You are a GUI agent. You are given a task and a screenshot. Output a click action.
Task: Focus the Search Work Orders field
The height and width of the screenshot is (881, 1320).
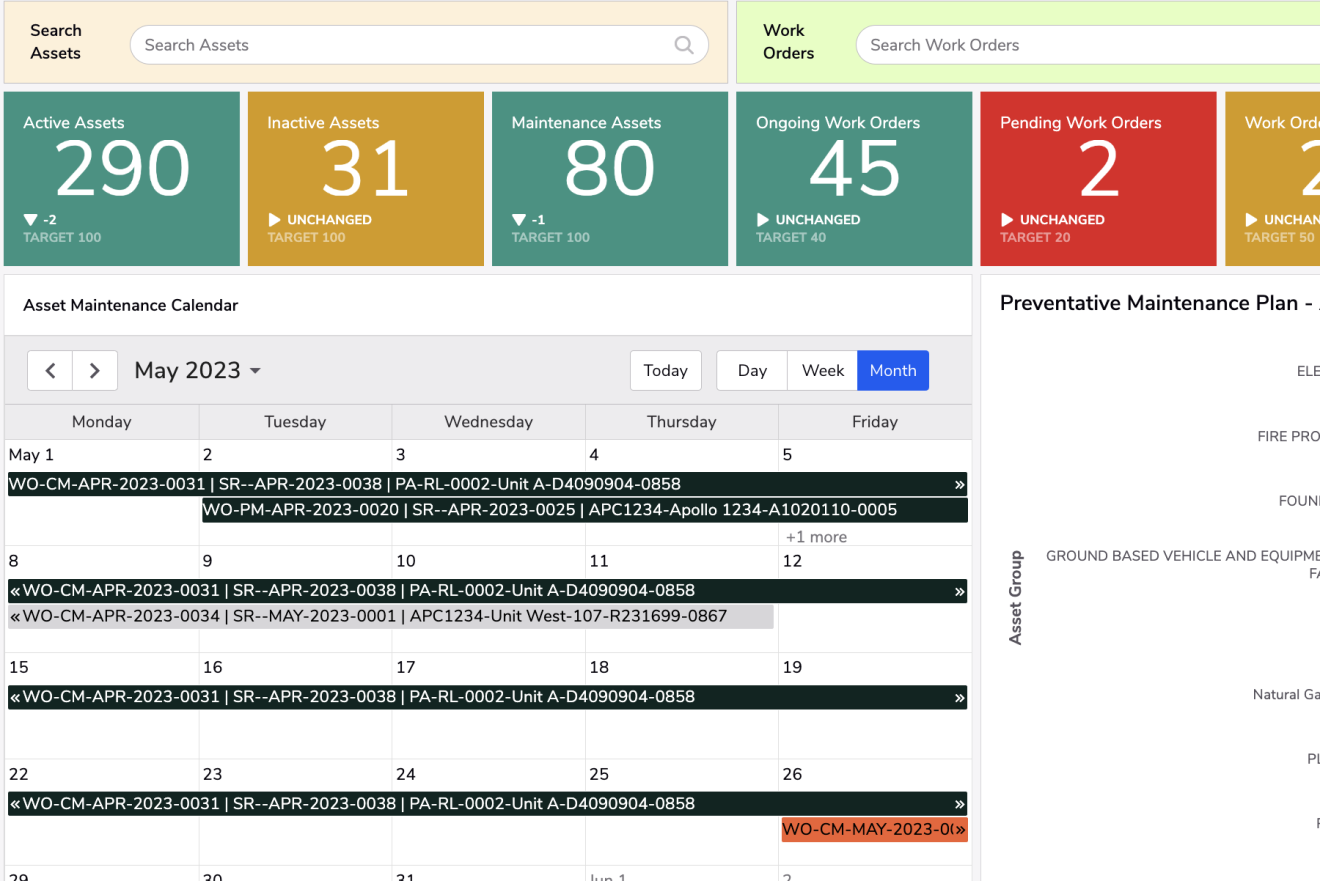1080,45
